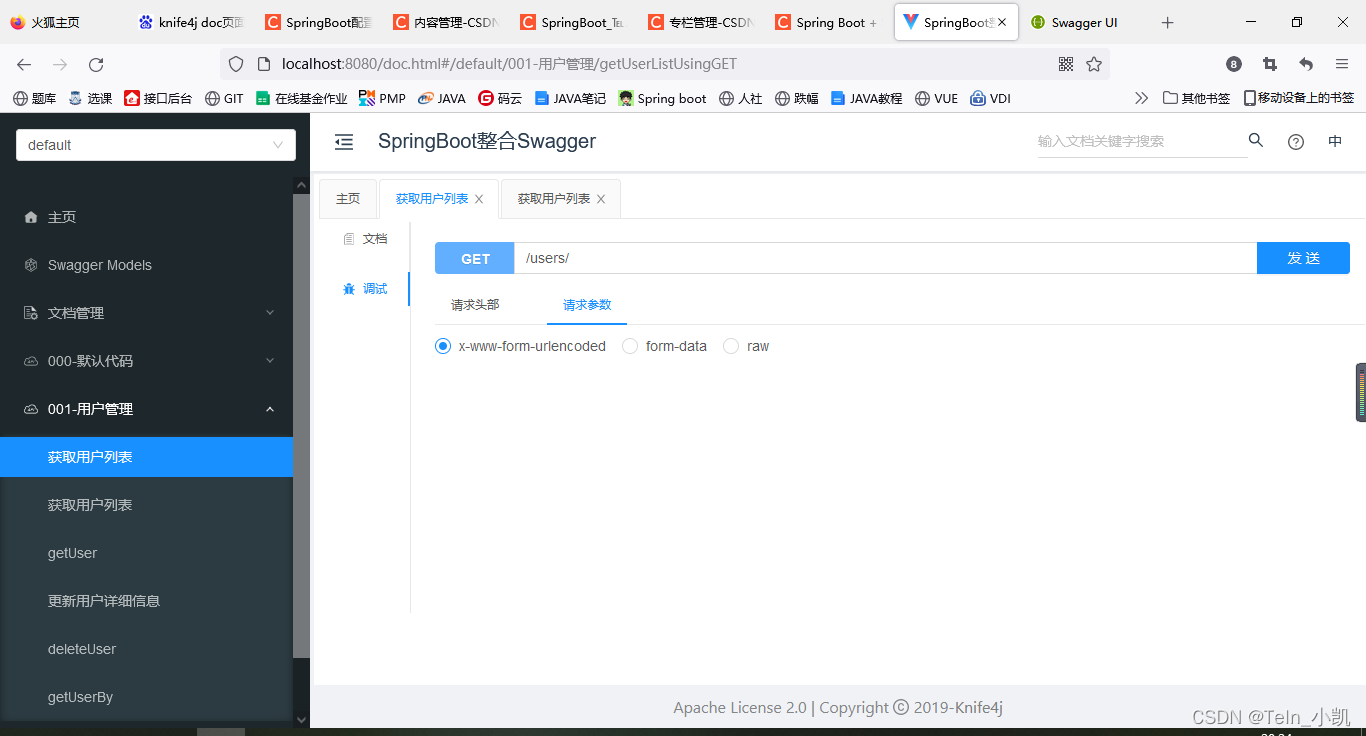
Task: Focus the 输入文档关键字搜索 search box
Action: (x=1142, y=141)
